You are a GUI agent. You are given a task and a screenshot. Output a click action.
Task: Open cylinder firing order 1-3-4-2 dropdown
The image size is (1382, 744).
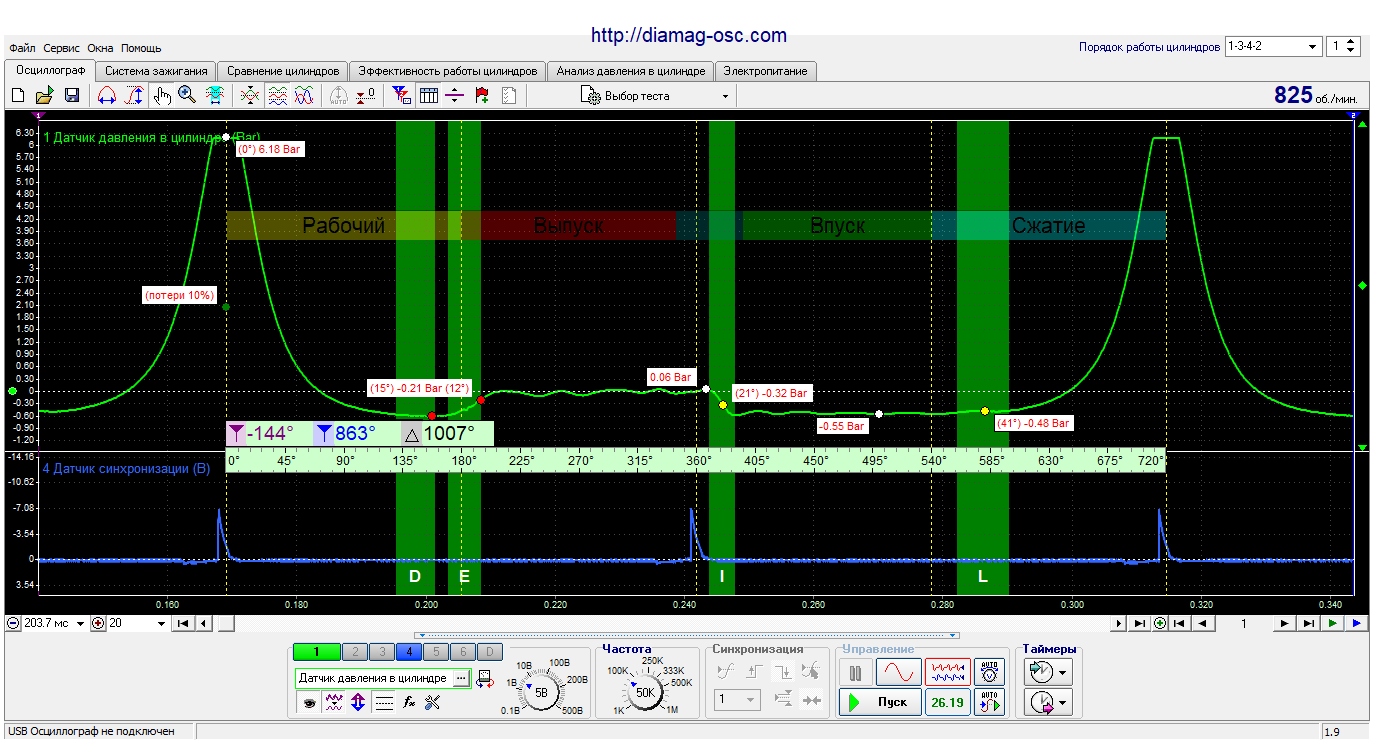tap(1273, 47)
